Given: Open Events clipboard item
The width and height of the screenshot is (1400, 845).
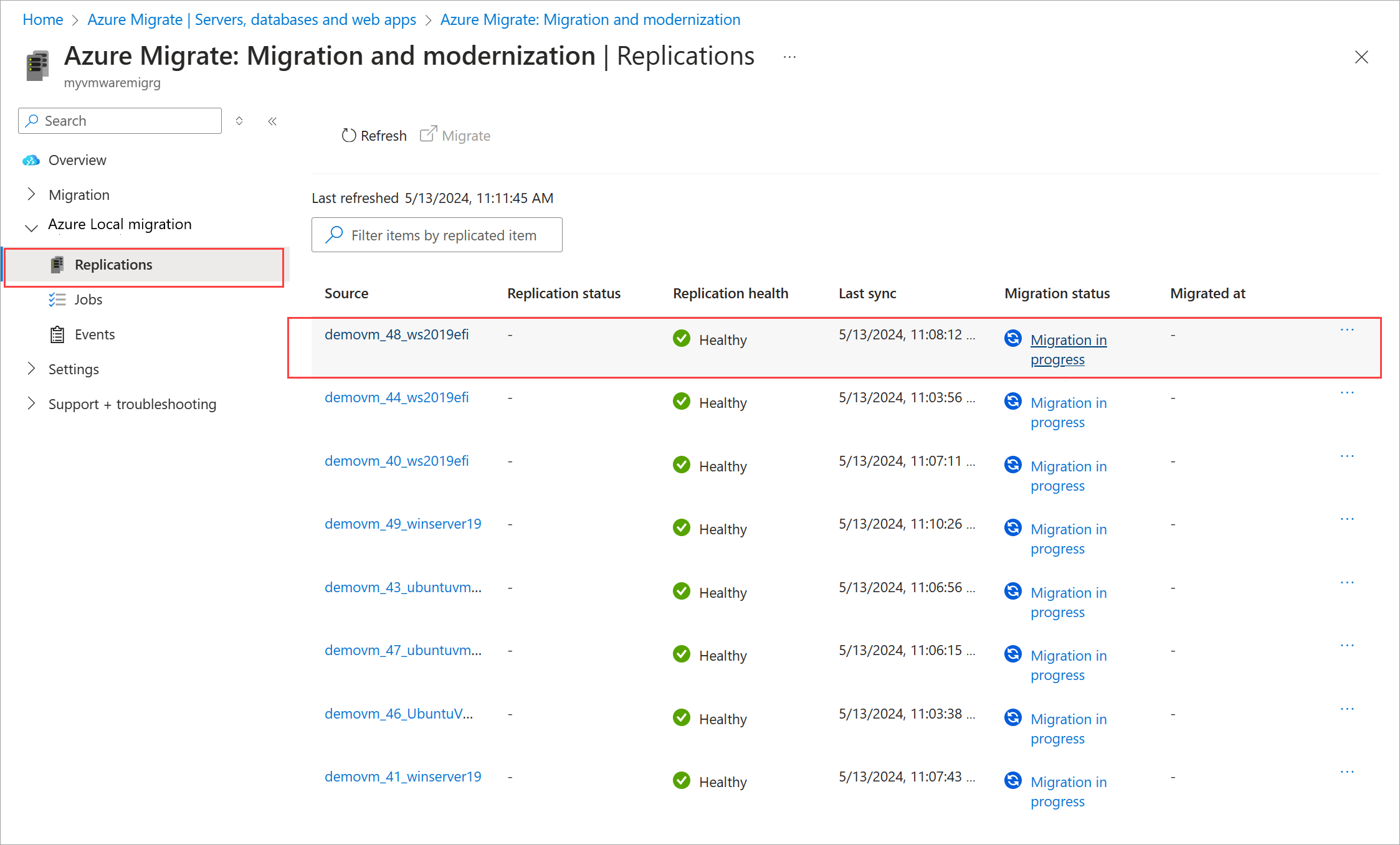Looking at the screenshot, I should [x=57, y=334].
